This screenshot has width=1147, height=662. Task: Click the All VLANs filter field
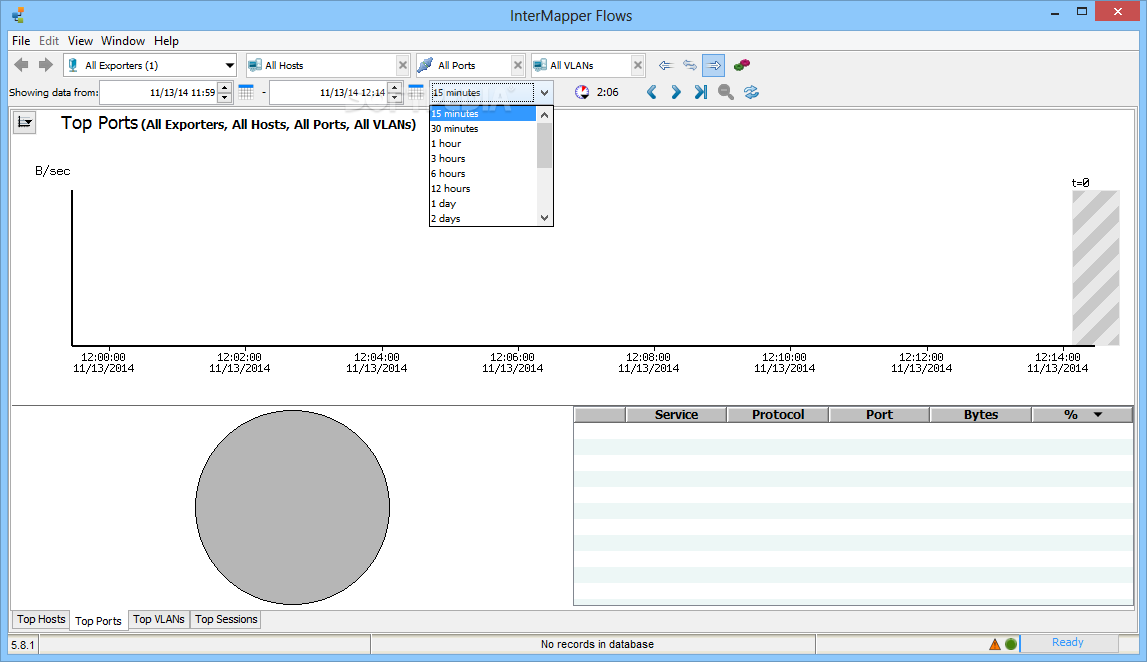tap(581, 65)
